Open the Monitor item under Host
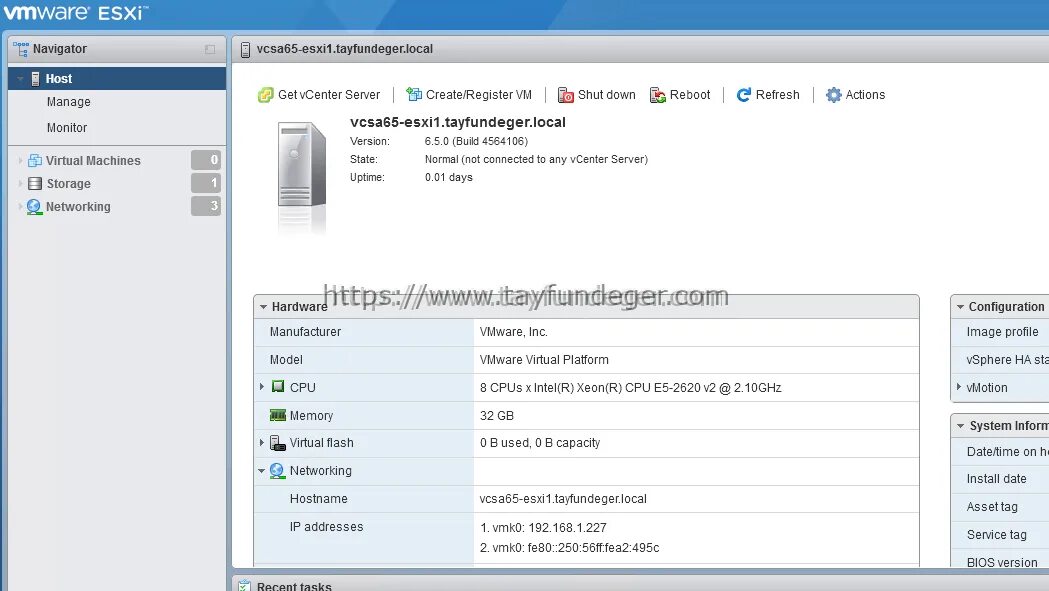This screenshot has width=1049, height=591. [67, 128]
